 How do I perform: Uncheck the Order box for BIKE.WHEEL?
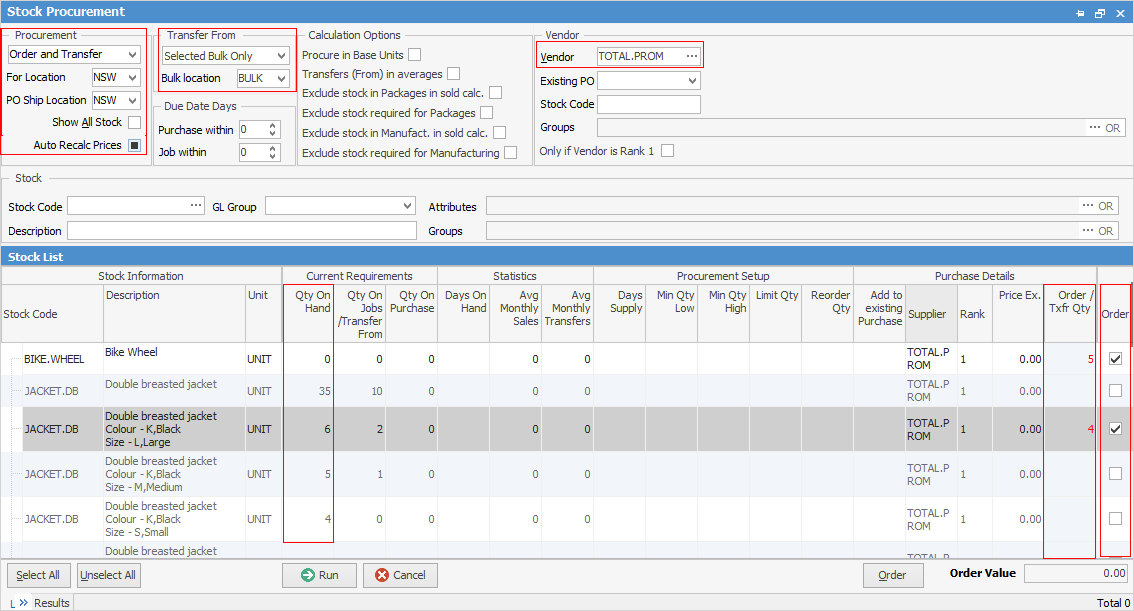coord(1115,358)
